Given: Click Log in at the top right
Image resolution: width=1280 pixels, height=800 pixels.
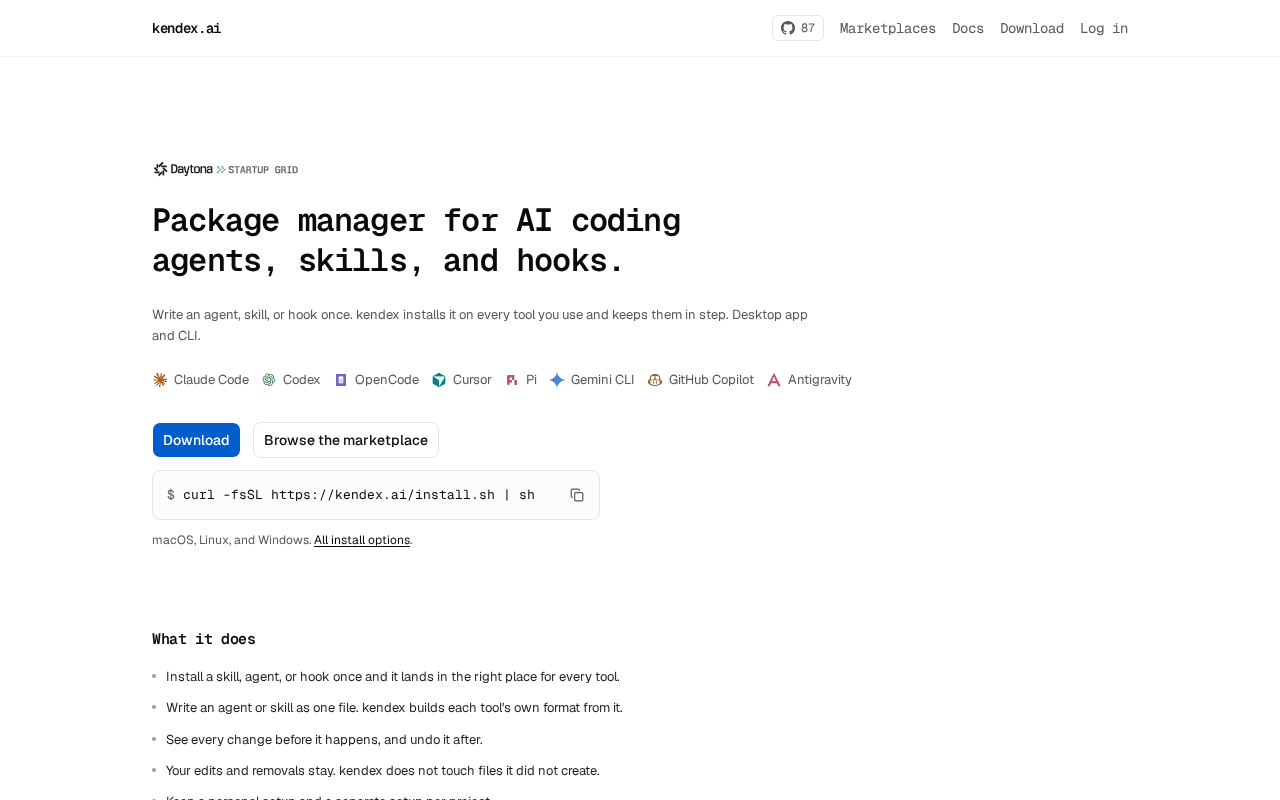Looking at the screenshot, I should pos(1104,28).
